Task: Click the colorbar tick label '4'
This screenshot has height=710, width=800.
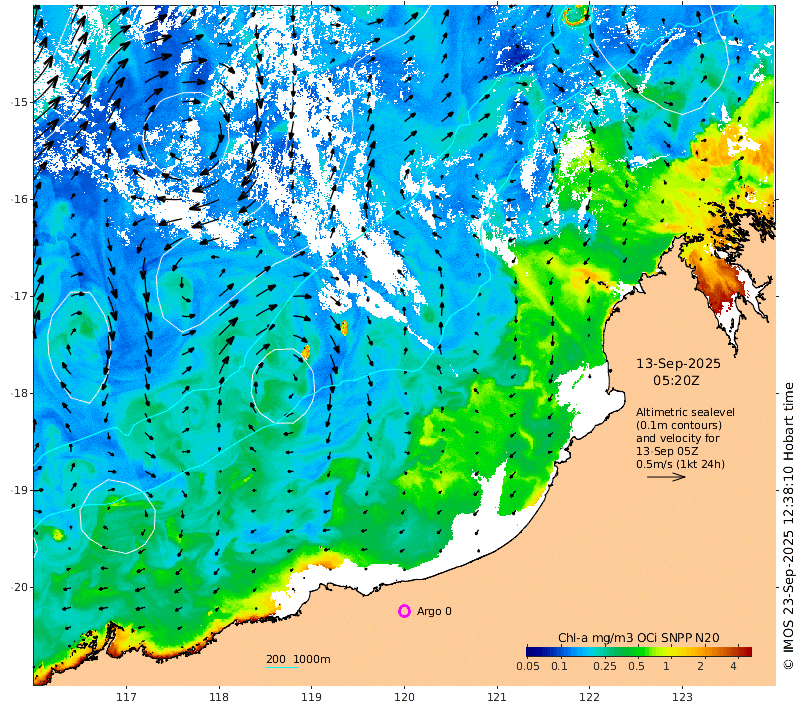Action: pos(734,666)
